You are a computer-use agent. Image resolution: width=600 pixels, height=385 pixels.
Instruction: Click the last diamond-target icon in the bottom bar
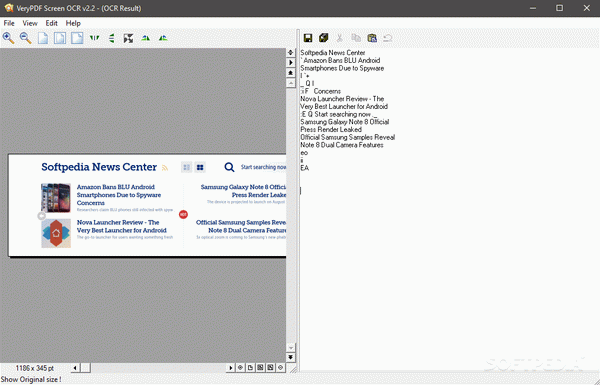280,367
